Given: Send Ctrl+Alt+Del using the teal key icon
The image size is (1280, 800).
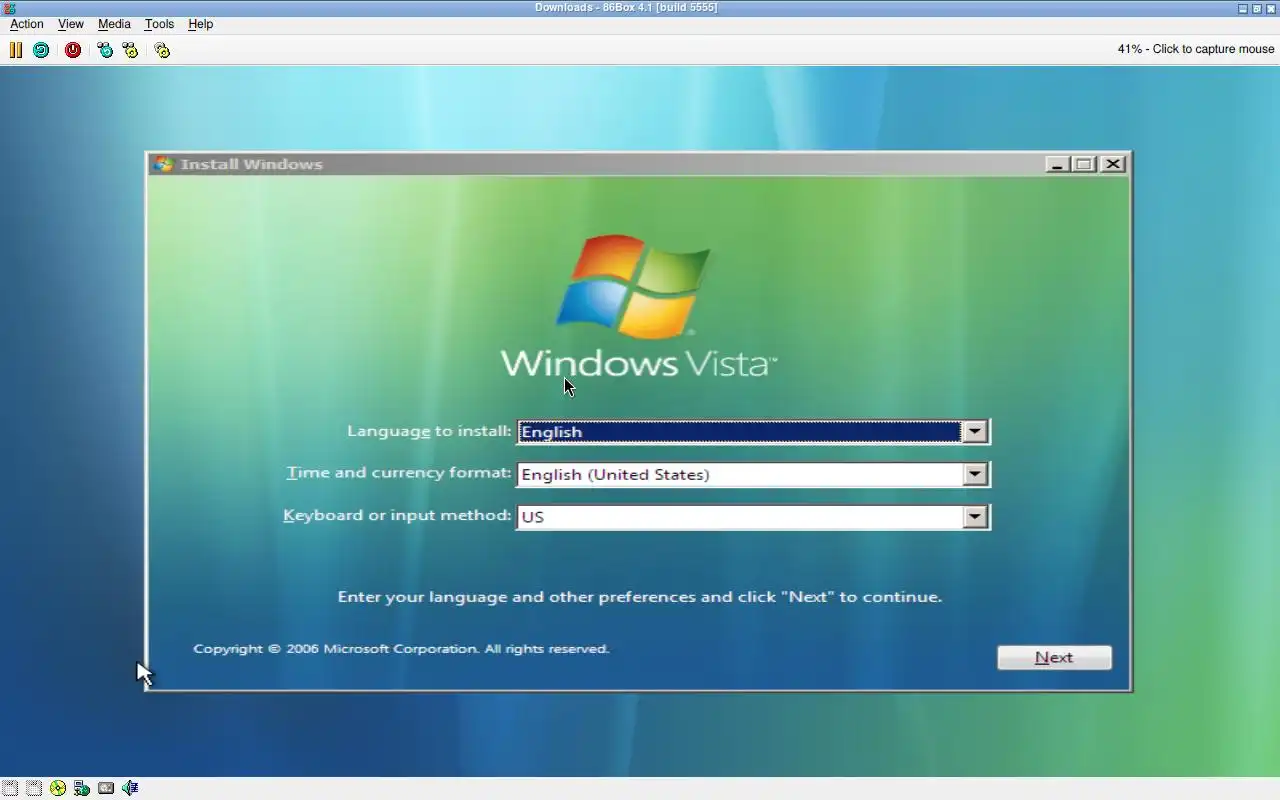Looking at the screenshot, I should pos(105,49).
